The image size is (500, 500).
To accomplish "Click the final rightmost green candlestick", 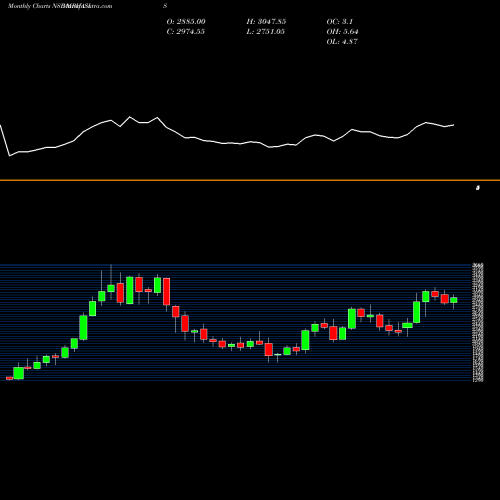I will (x=454, y=300).
